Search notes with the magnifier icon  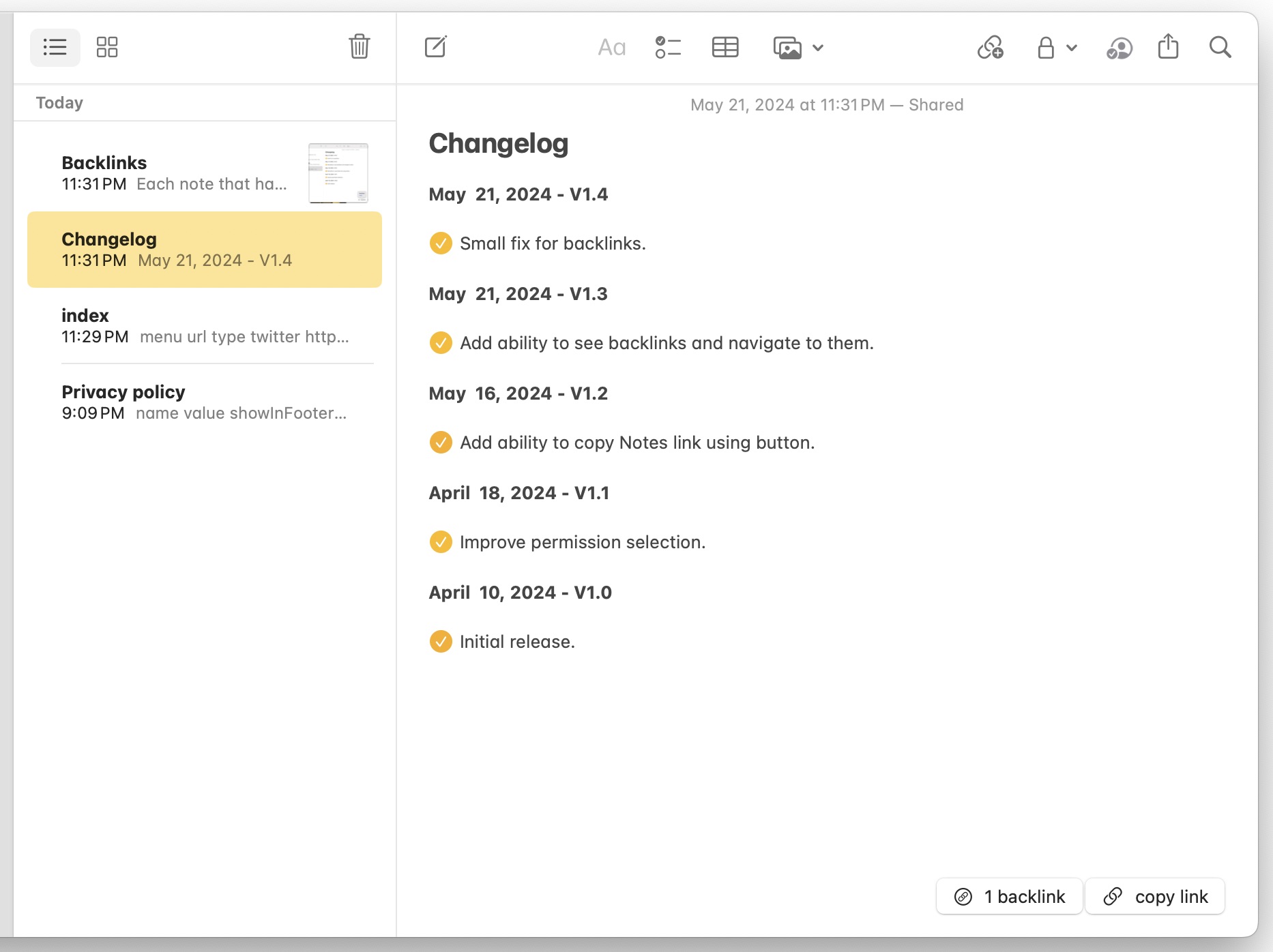pos(1220,47)
